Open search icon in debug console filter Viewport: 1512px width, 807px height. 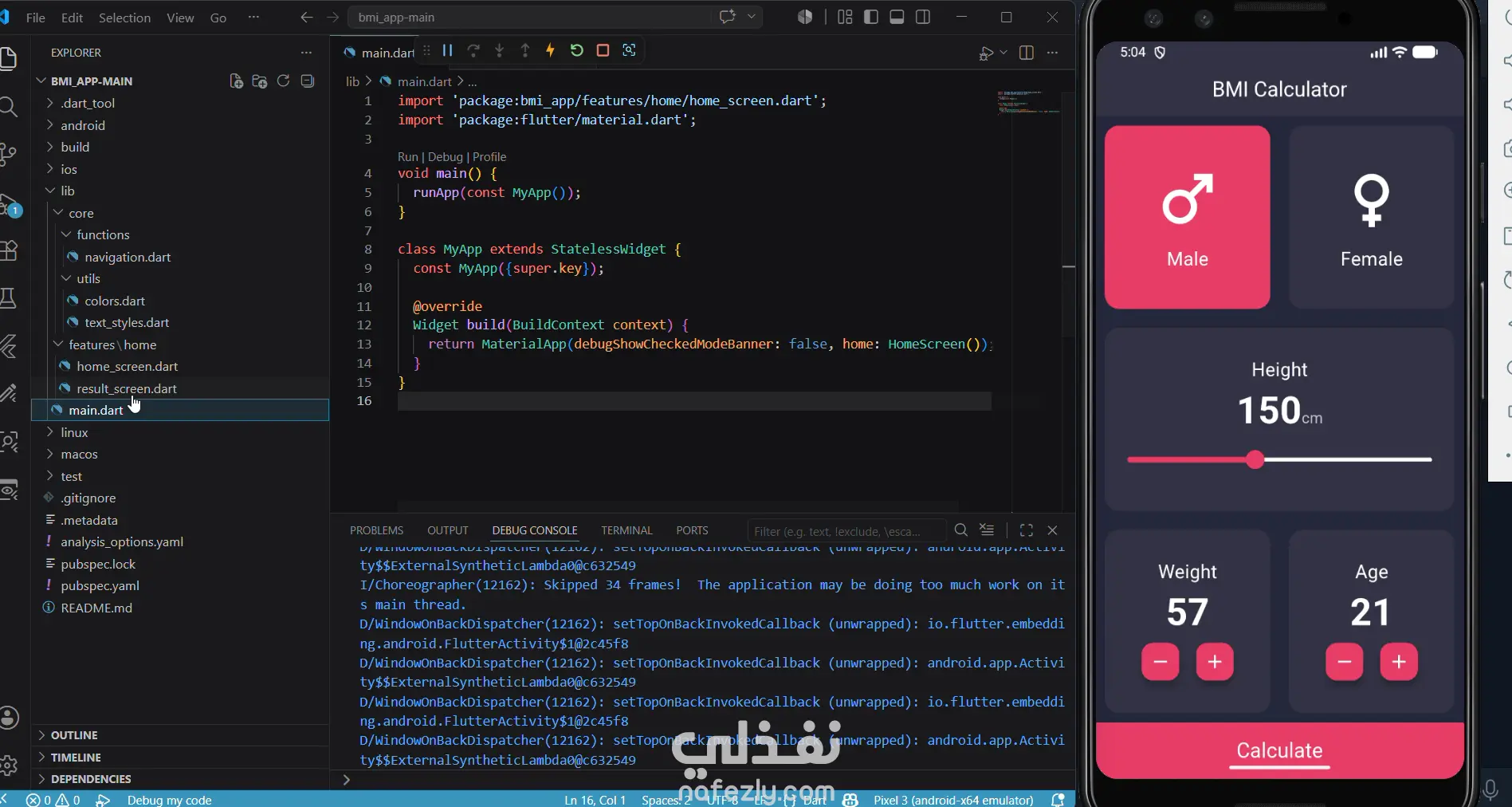(961, 530)
